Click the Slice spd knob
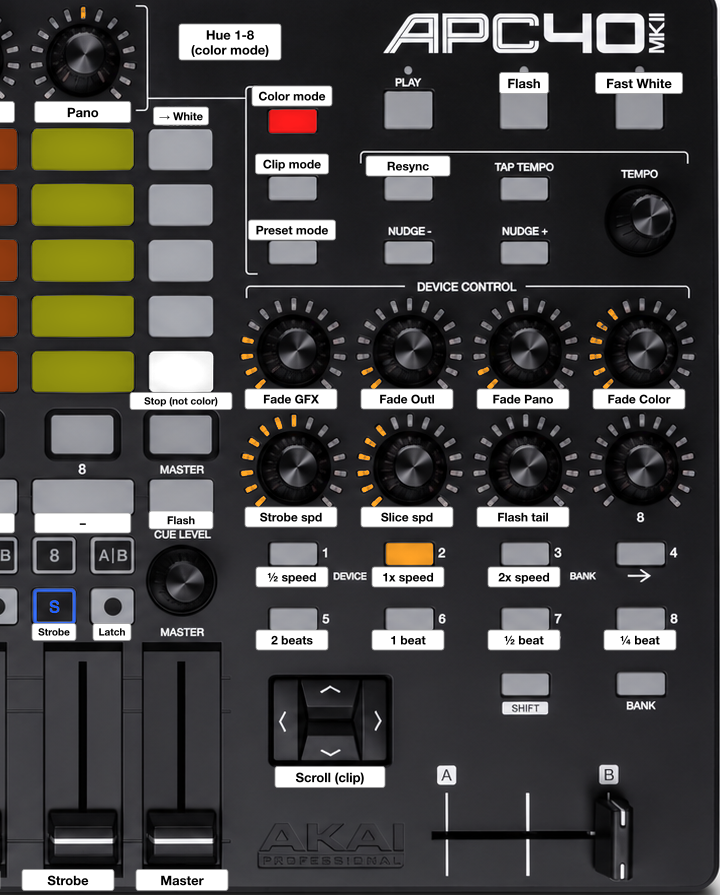 [x=410, y=467]
